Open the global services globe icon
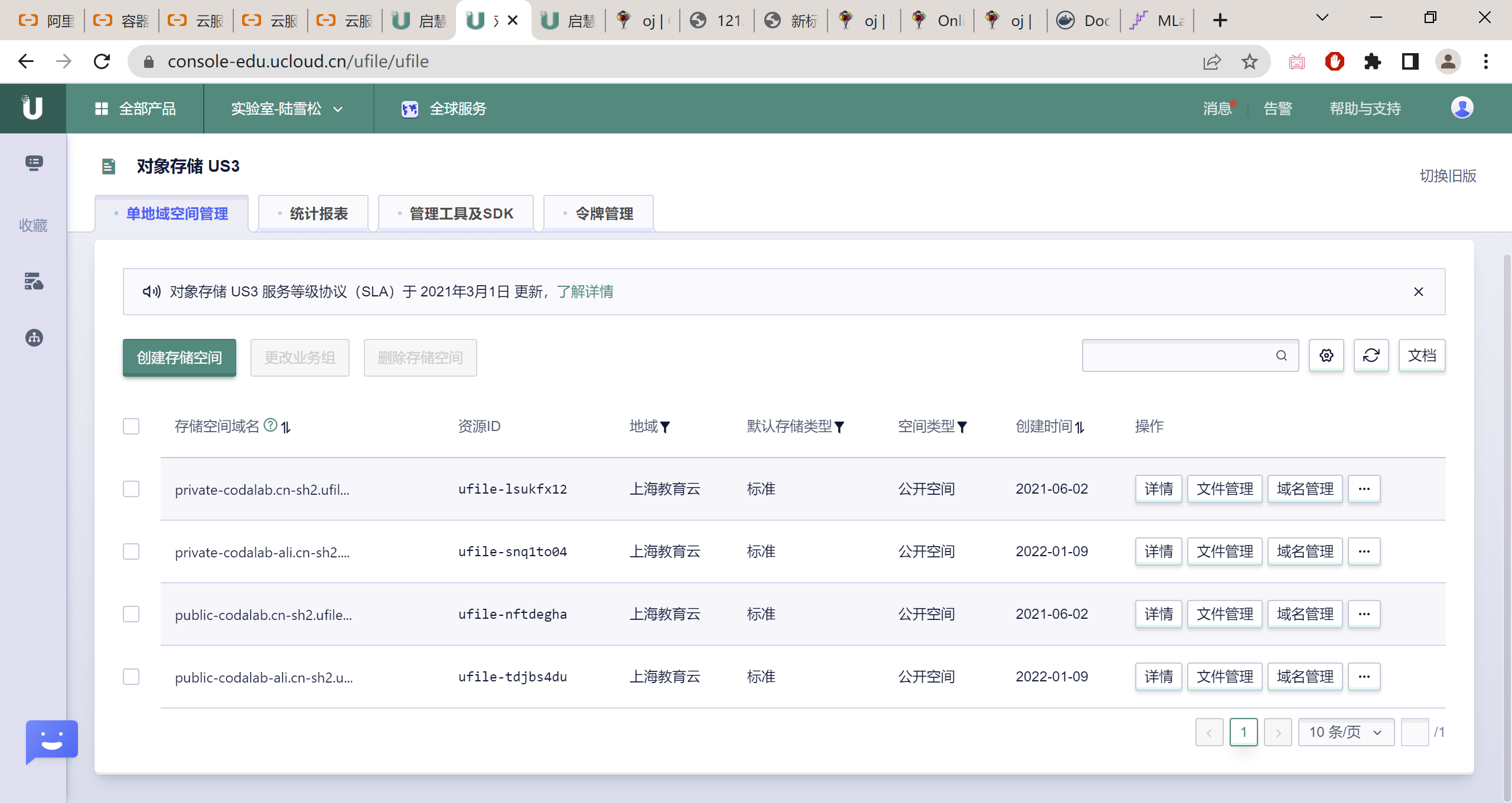The width and height of the screenshot is (1512, 803). pyautogui.click(x=409, y=109)
